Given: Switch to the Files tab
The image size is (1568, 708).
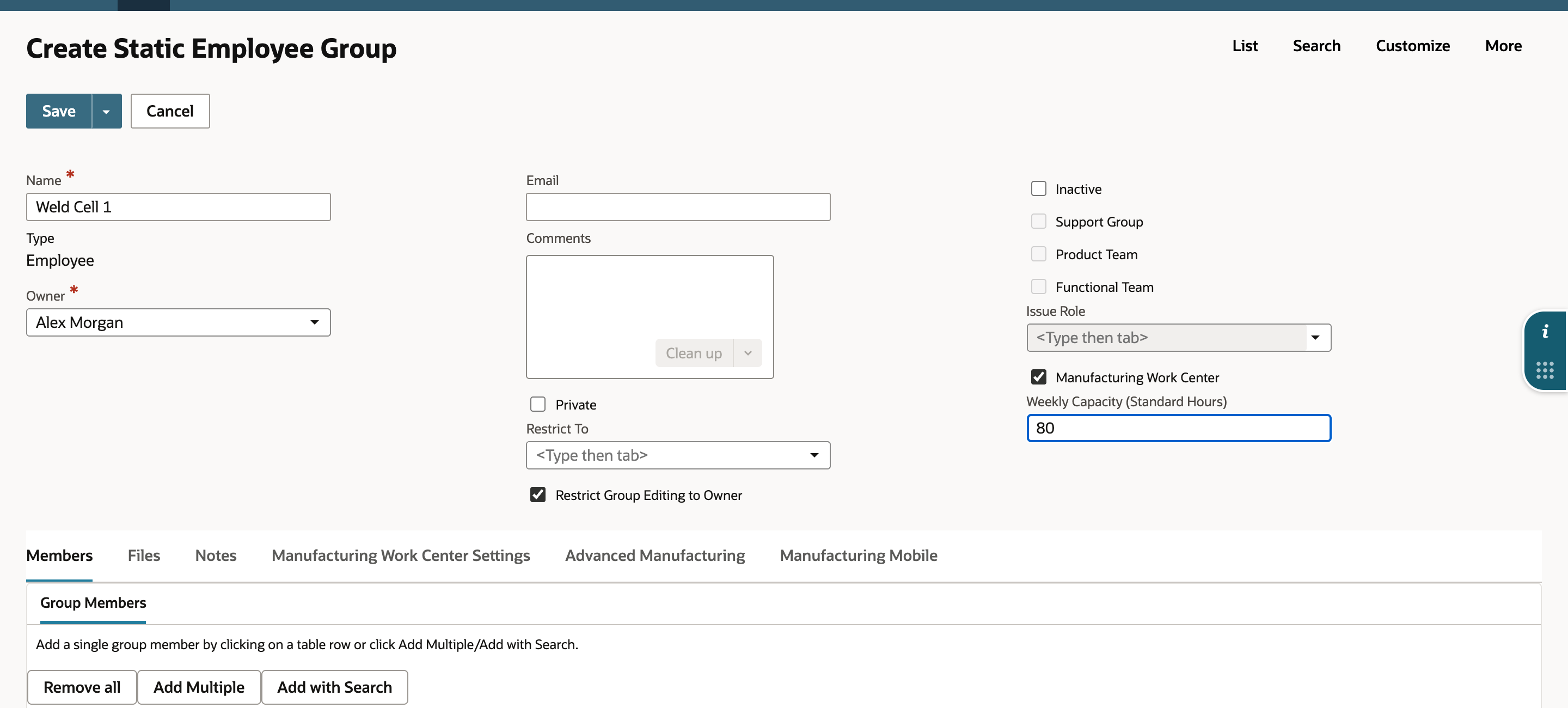Looking at the screenshot, I should 144,556.
